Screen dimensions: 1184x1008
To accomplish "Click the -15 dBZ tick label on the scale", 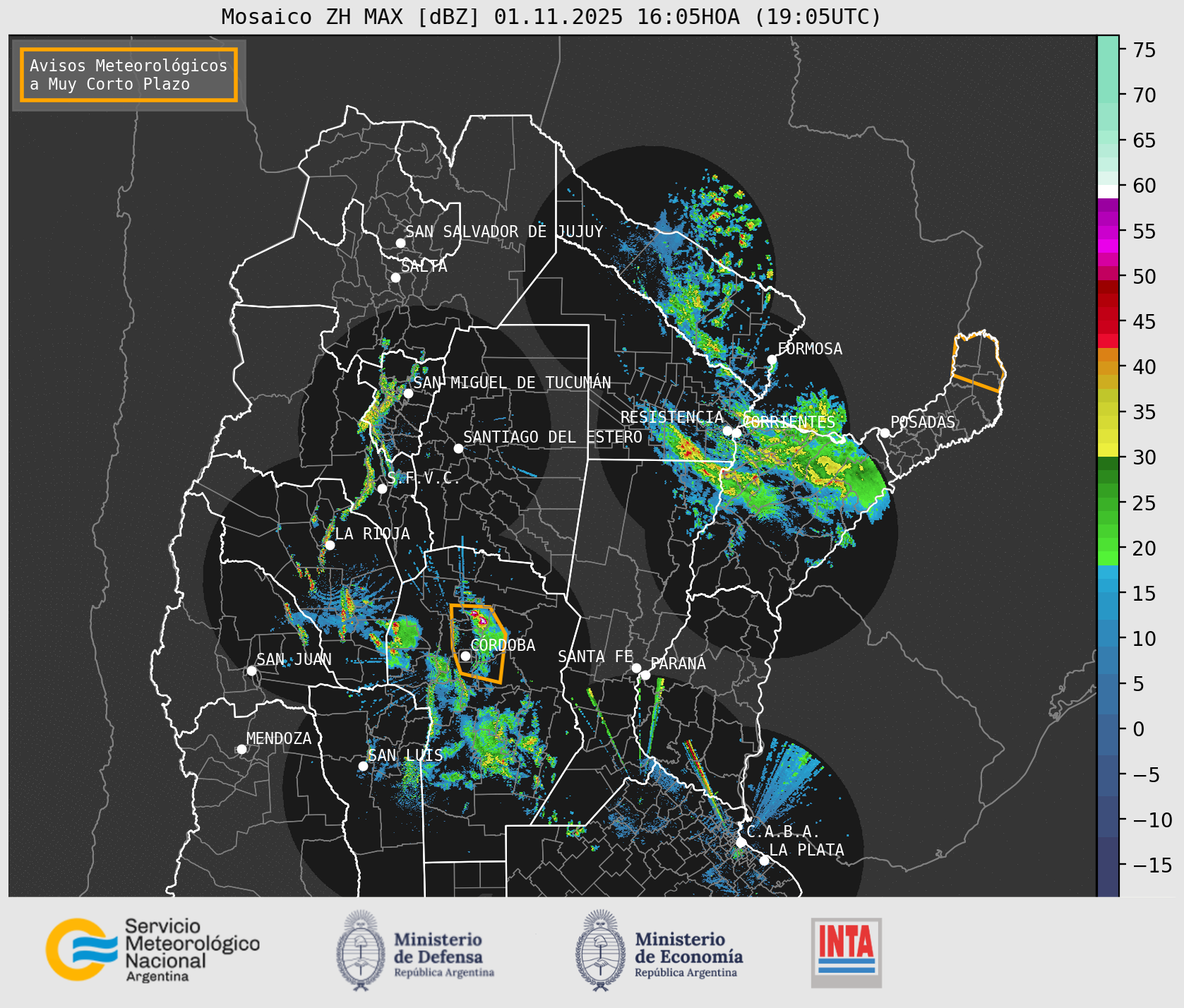I will [1152, 865].
